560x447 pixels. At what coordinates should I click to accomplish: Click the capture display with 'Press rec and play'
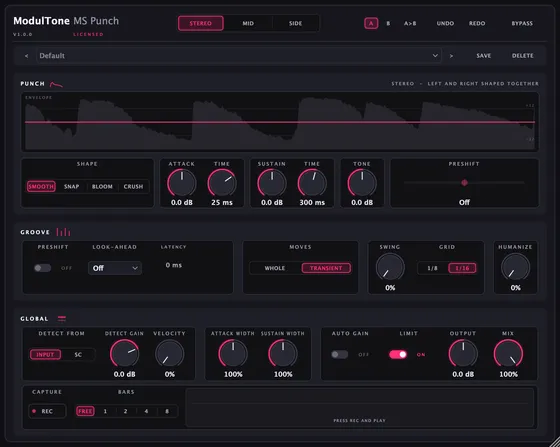pyautogui.click(x=360, y=408)
